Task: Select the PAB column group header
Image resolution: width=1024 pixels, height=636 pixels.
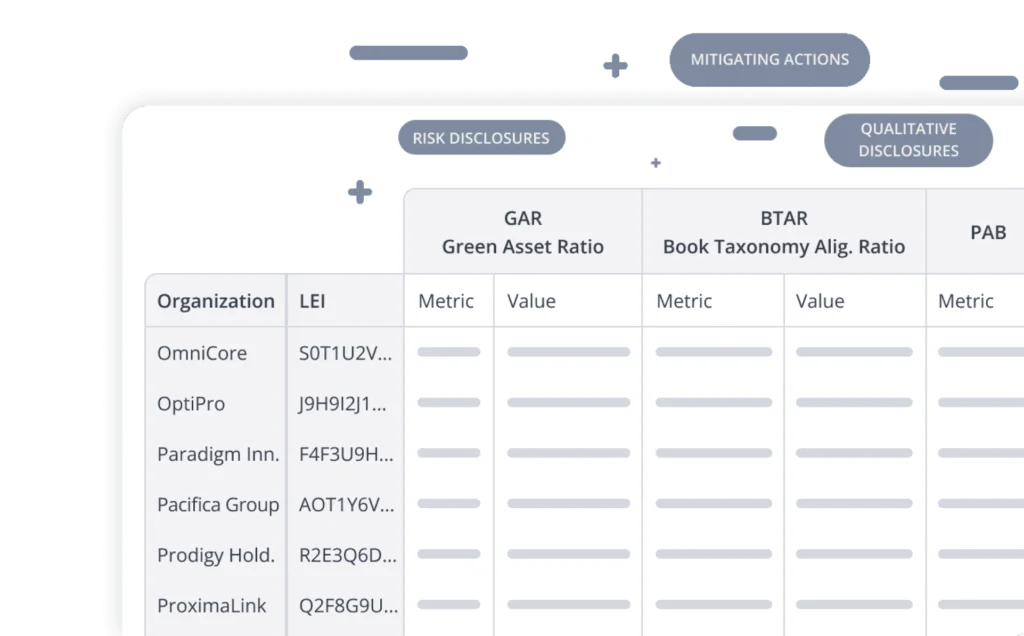Action: click(x=987, y=232)
